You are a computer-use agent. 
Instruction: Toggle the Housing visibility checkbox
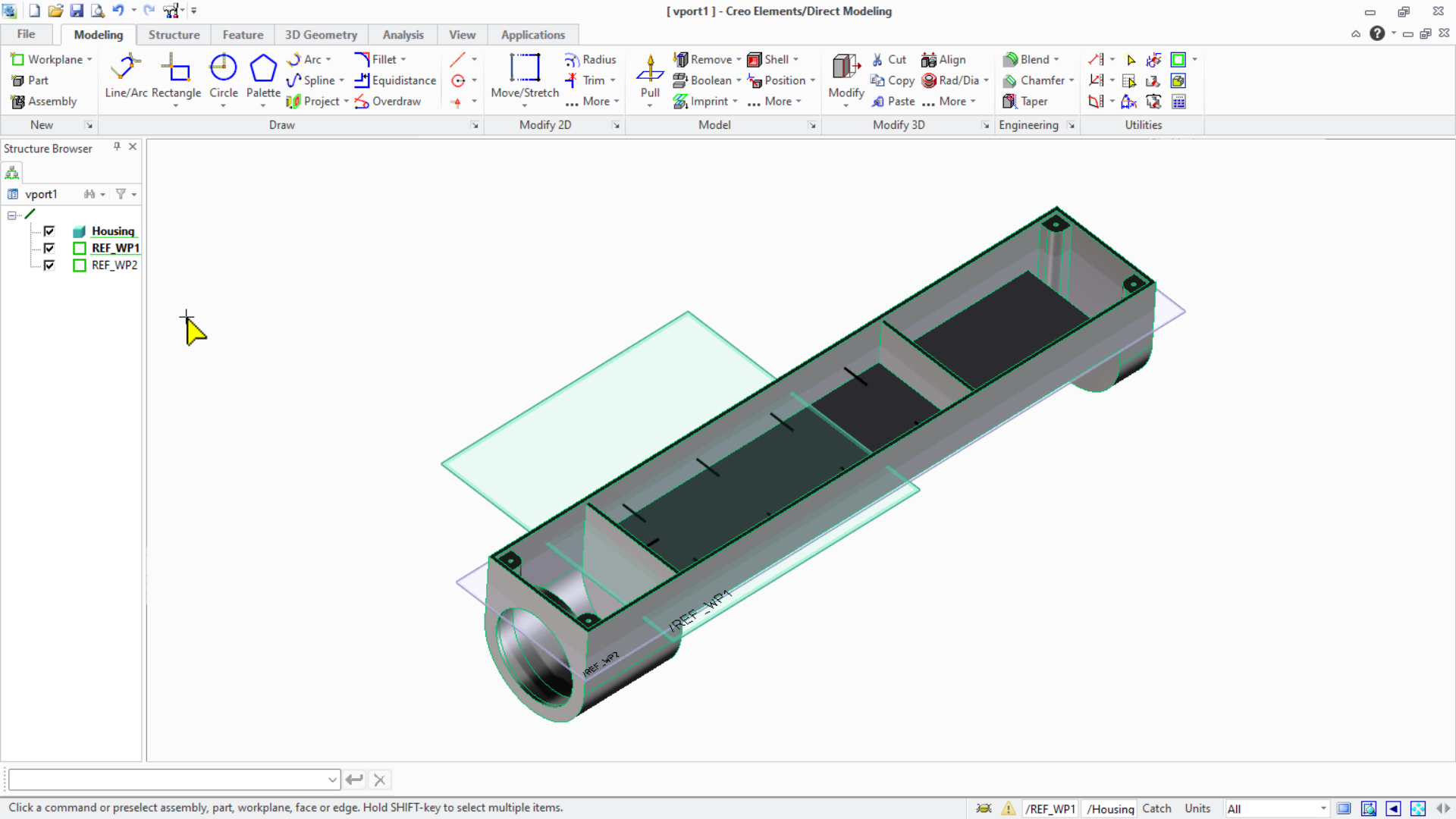tap(49, 231)
